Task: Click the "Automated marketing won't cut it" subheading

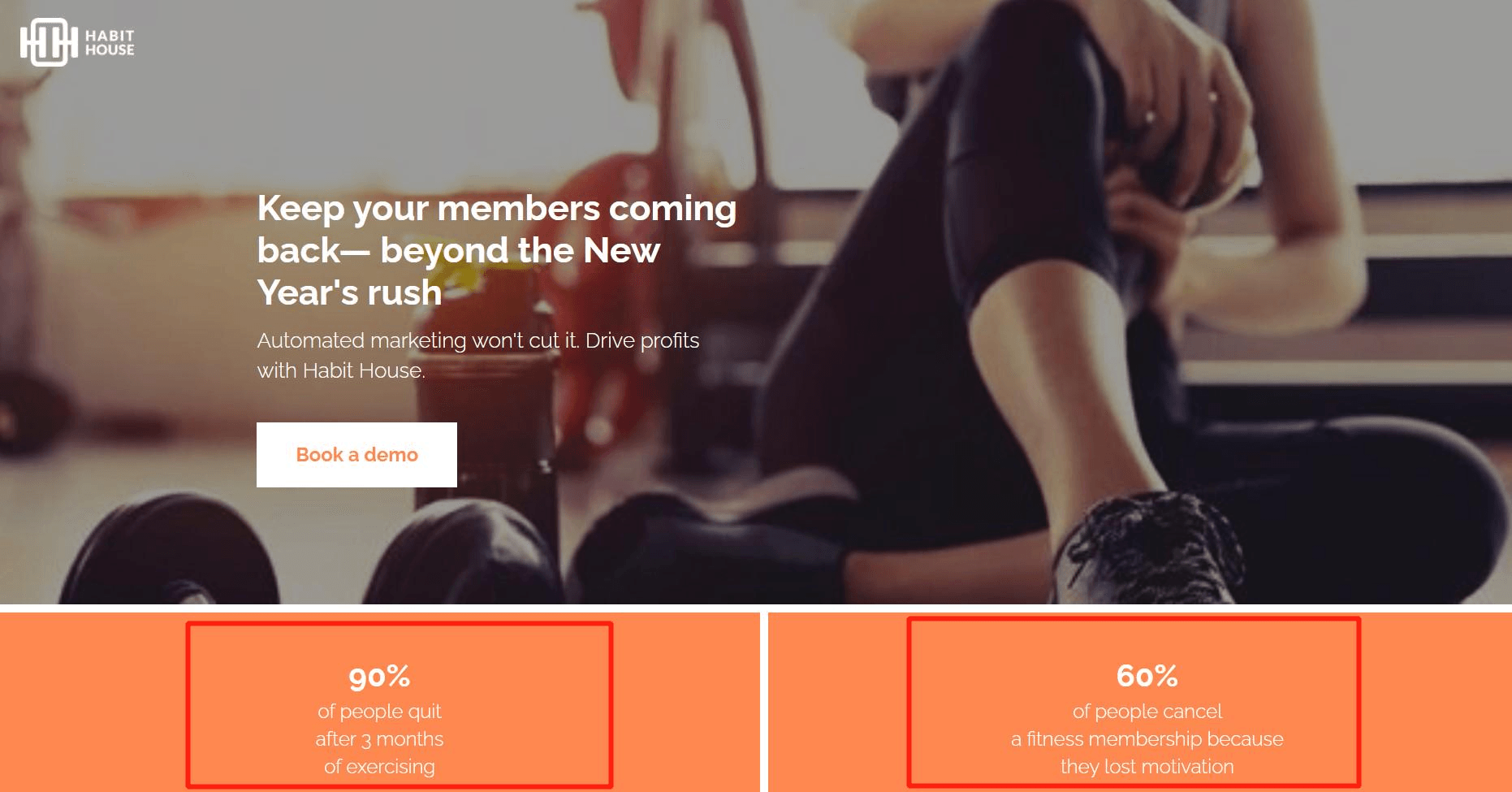Action: (x=418, y=340)
